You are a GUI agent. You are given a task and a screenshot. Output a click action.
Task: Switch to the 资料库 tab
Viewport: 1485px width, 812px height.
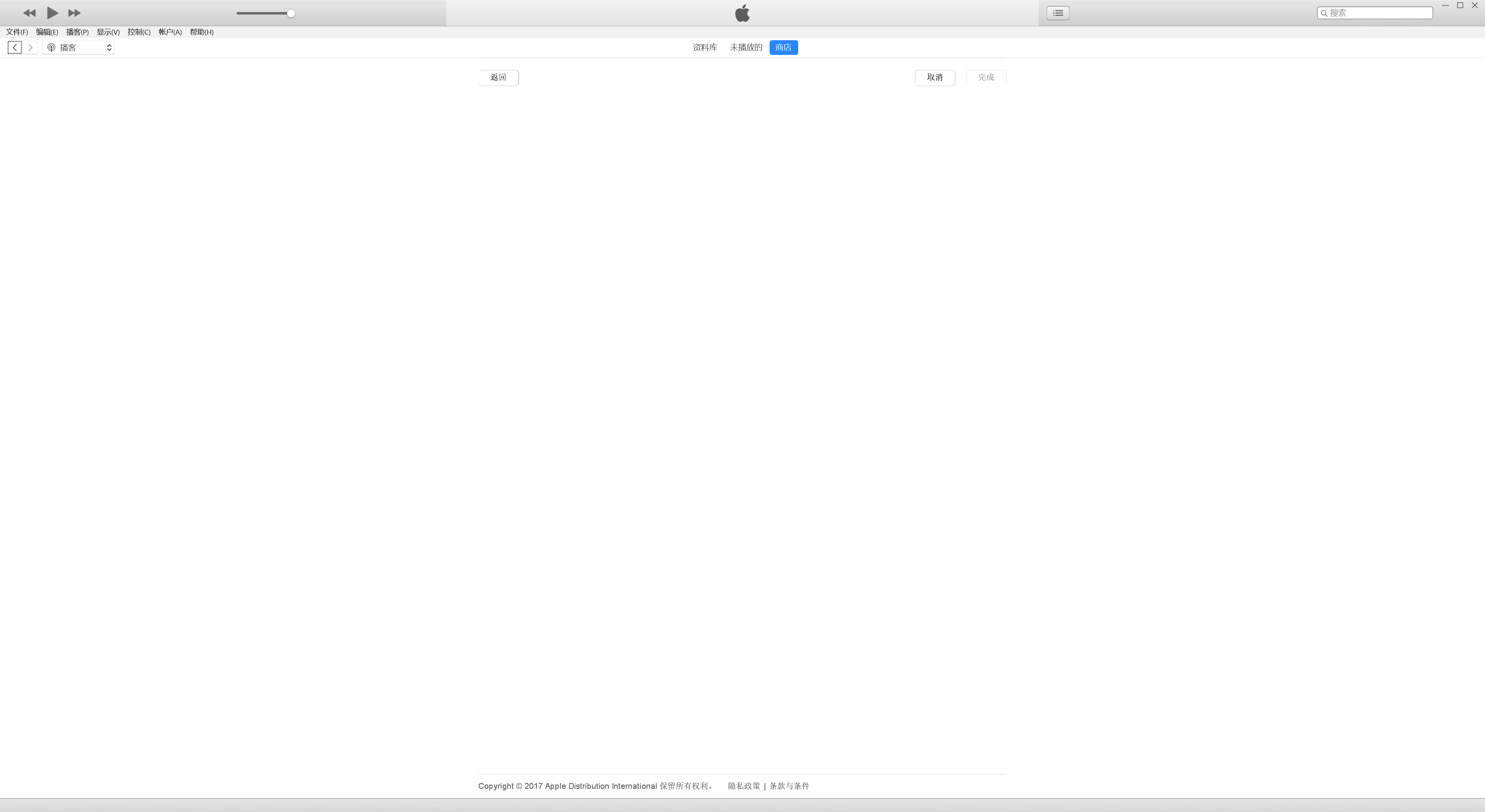tap(705, 47)
